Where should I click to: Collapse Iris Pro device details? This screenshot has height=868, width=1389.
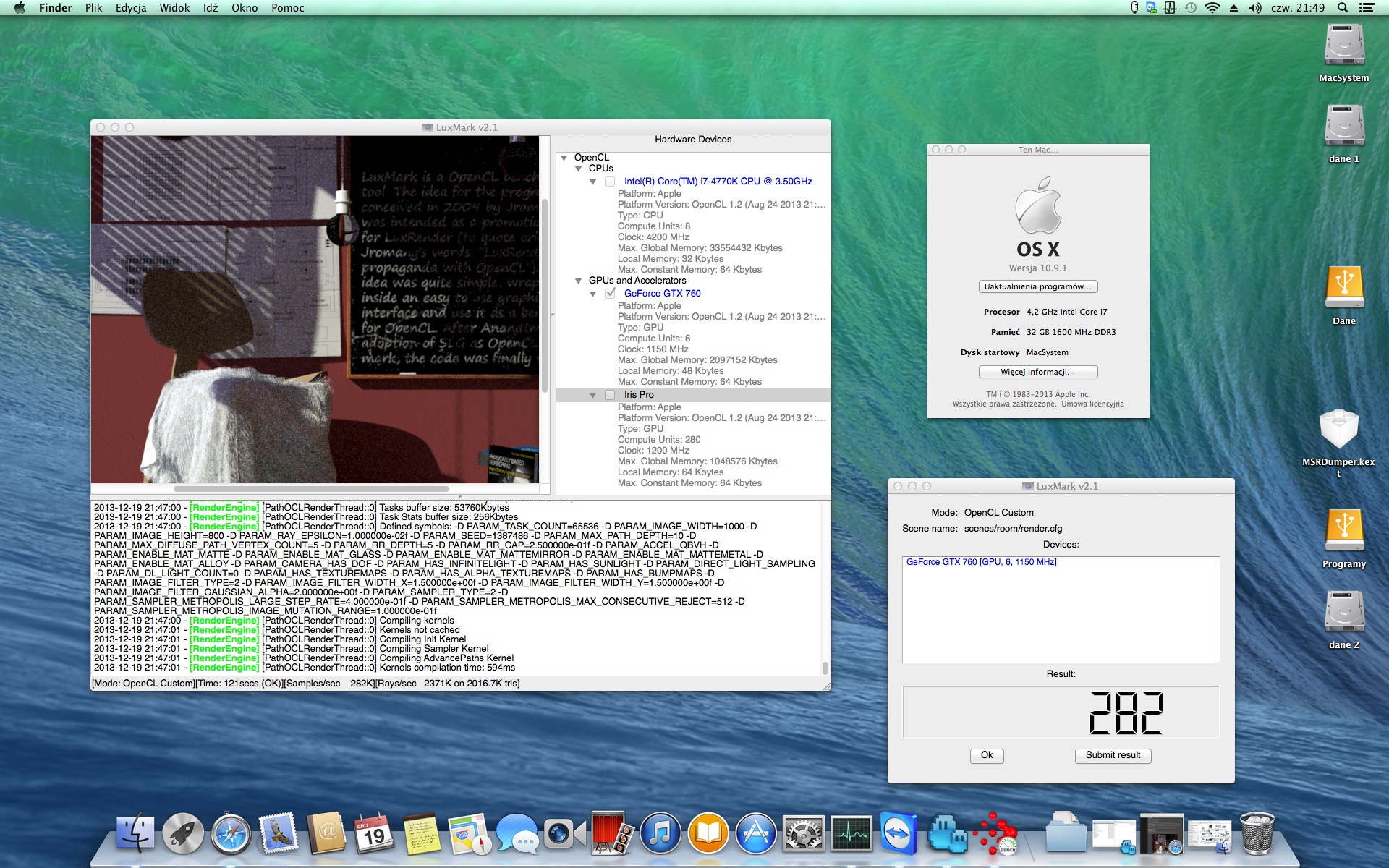(592, 395)
